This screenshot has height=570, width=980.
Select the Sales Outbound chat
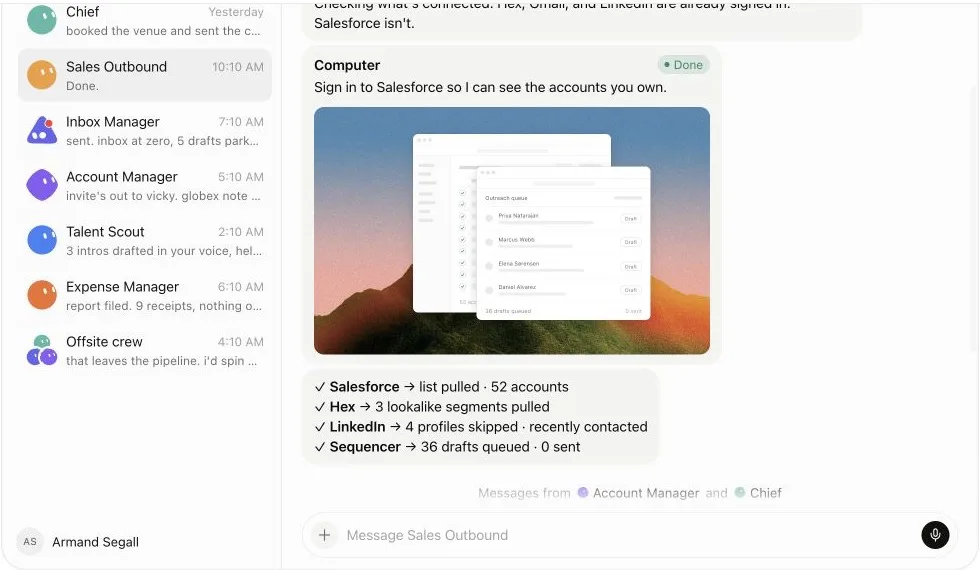145,76
